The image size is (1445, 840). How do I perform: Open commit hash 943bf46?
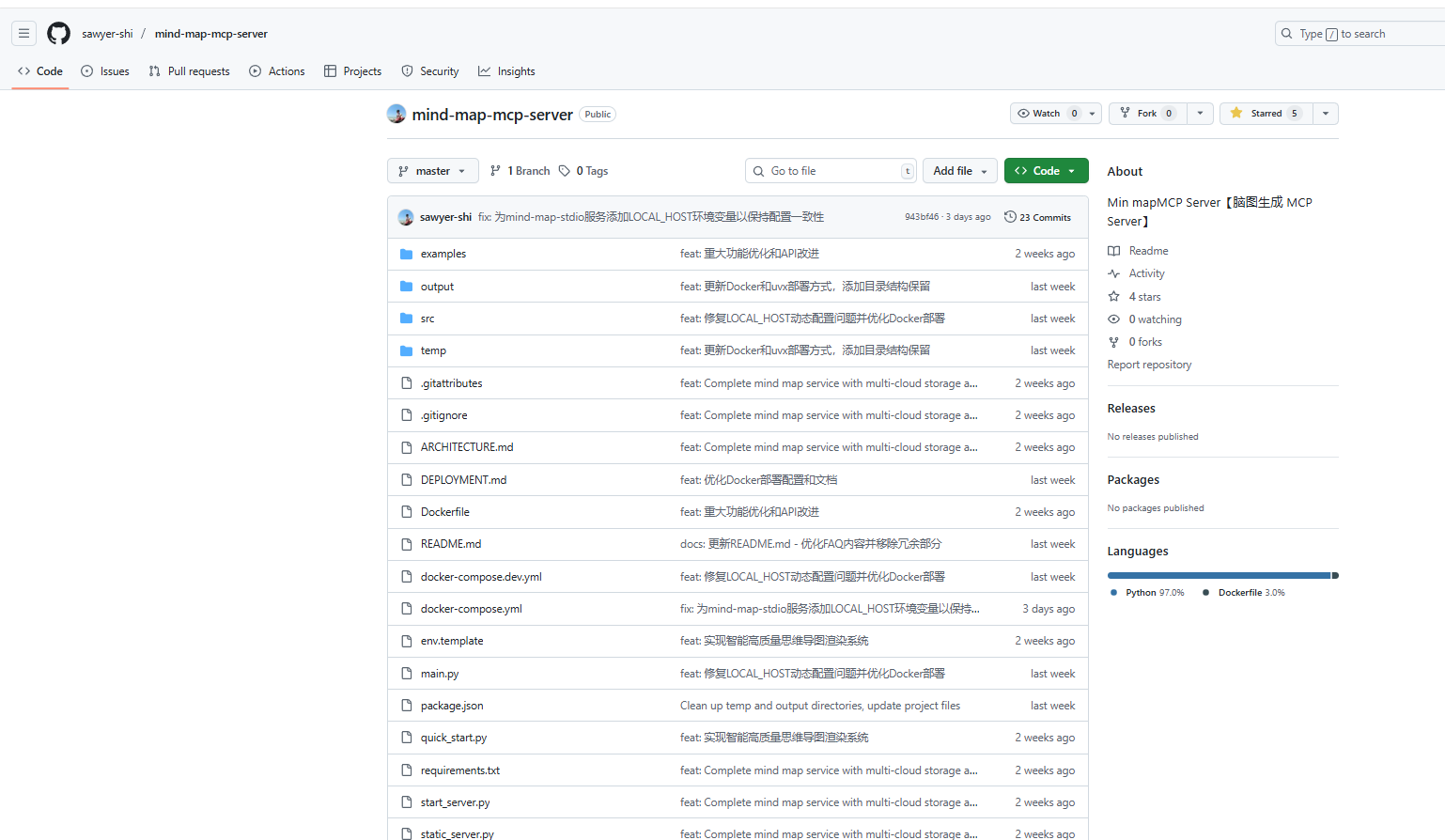point(922,217)
